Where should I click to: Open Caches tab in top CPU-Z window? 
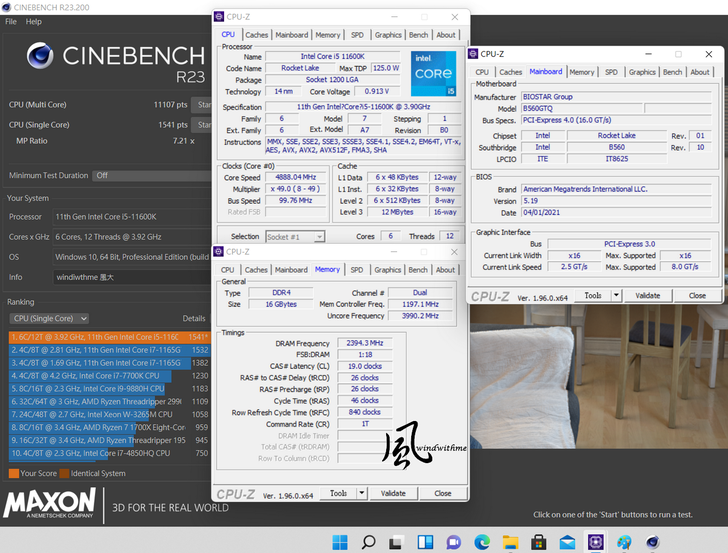(257, 35)
